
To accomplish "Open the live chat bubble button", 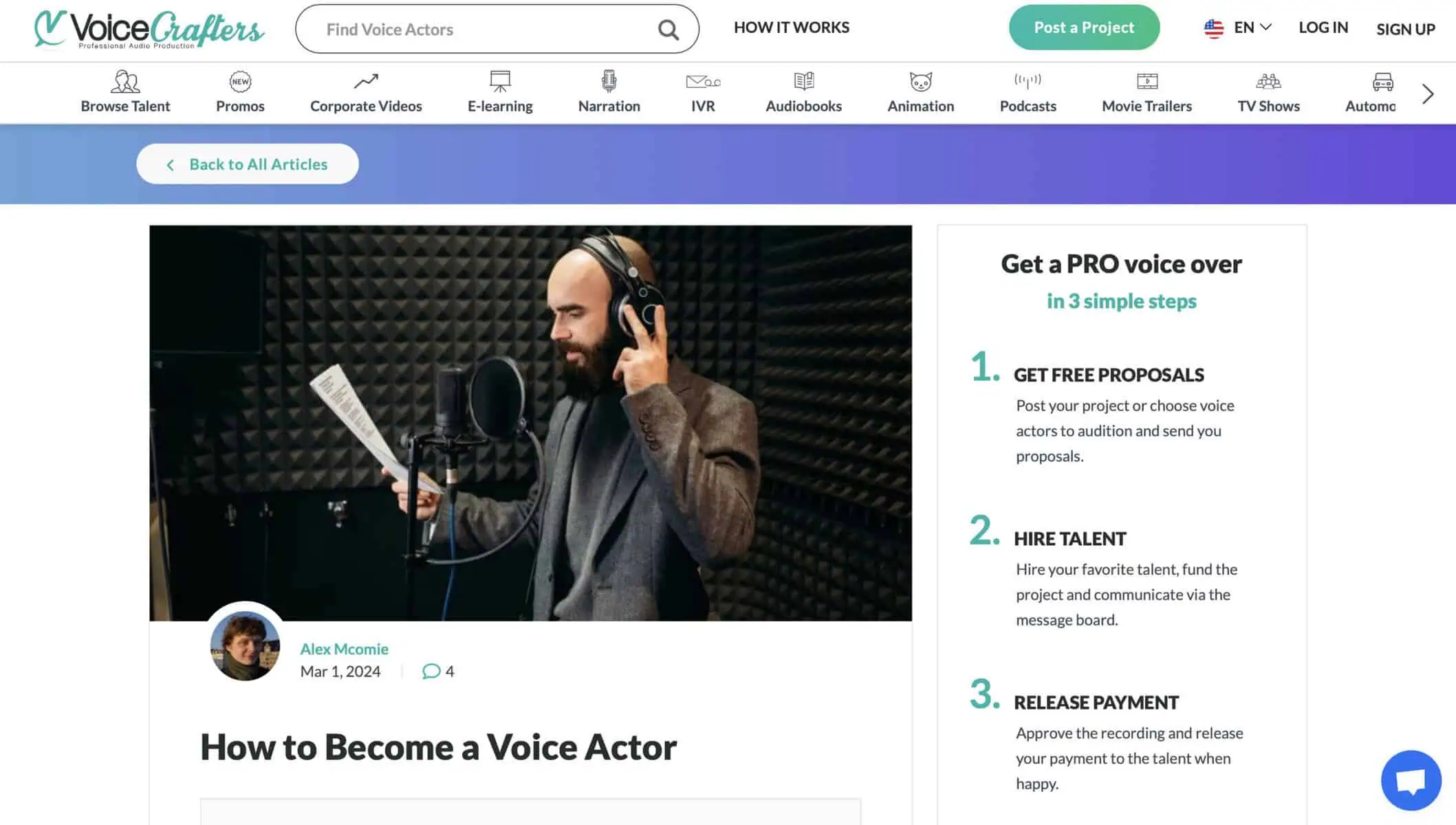I will point(1411,780).
